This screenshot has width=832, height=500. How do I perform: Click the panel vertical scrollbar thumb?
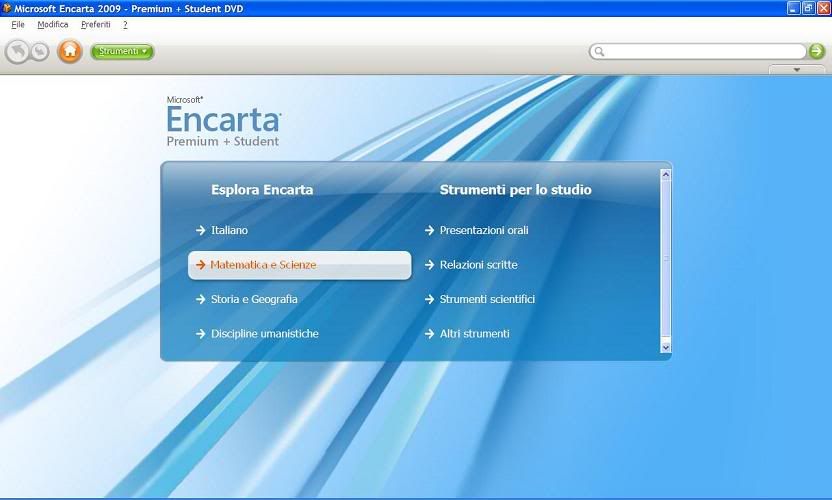point(665,258)
